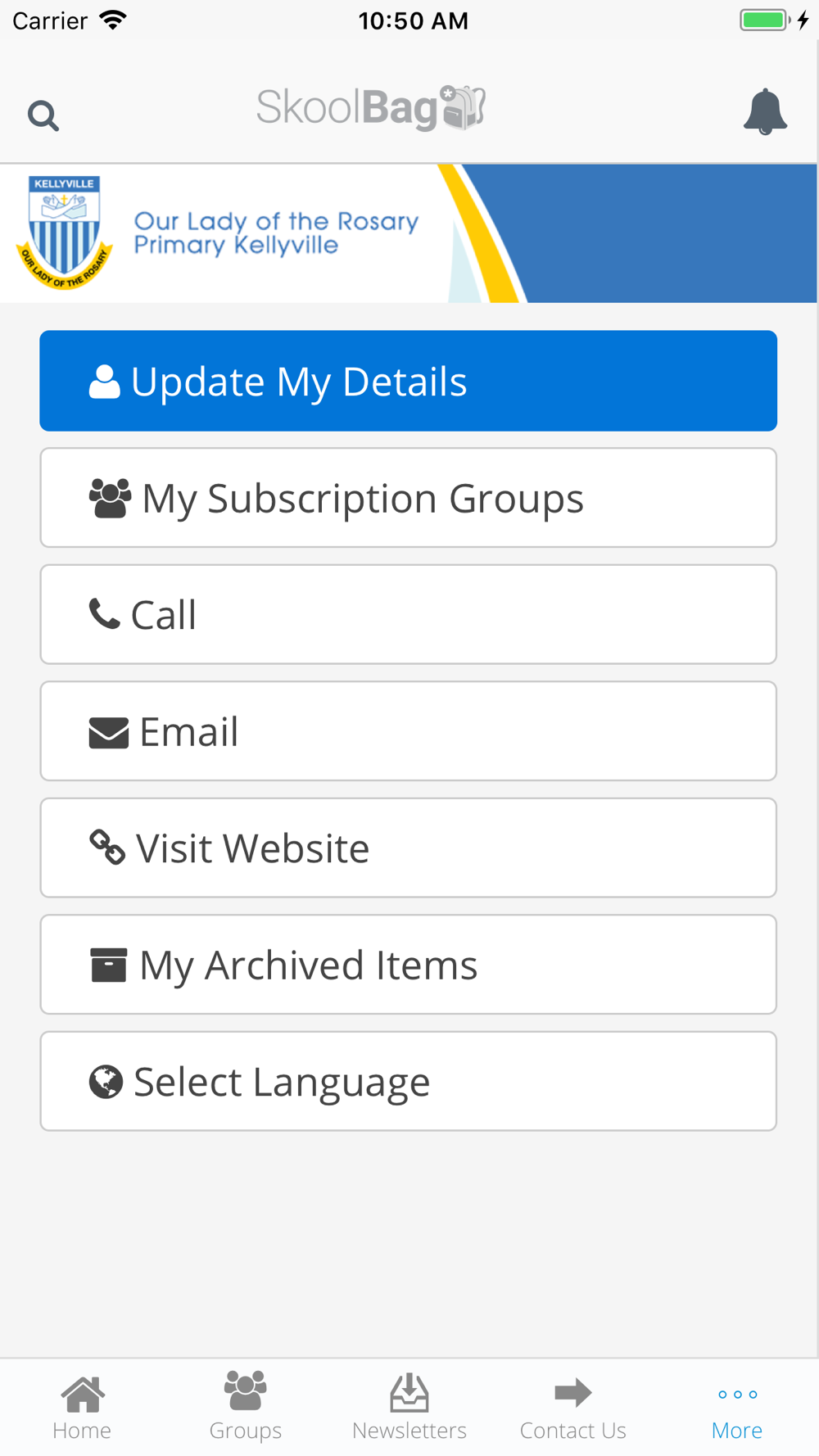Open the search magnifier icon
Viewport: 819px width, 1456px height.
[x=43, y=115]
